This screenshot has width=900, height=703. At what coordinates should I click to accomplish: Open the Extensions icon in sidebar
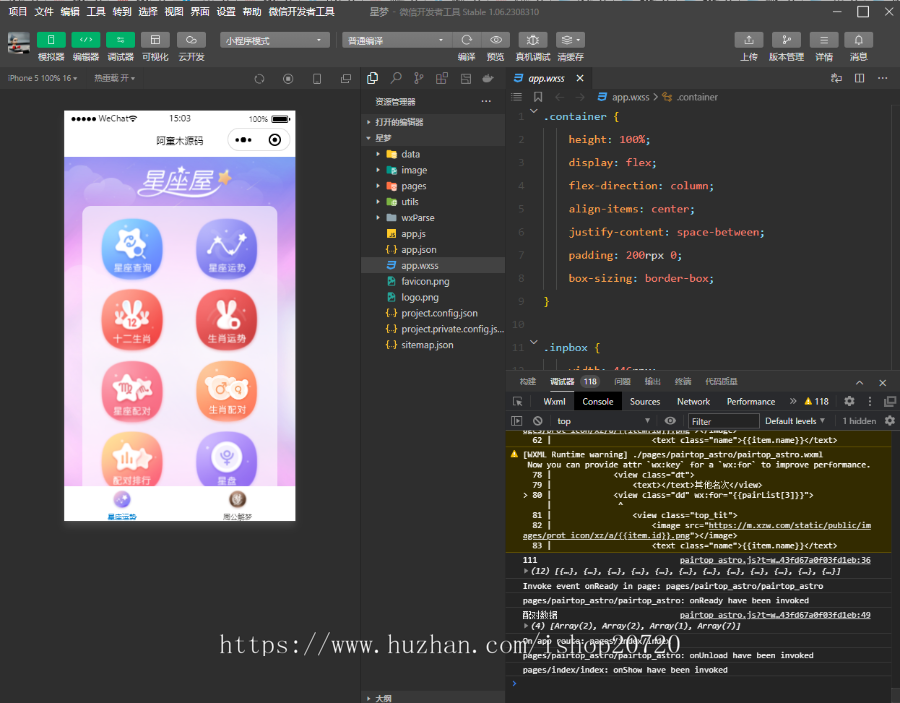[x=442, y=79]
